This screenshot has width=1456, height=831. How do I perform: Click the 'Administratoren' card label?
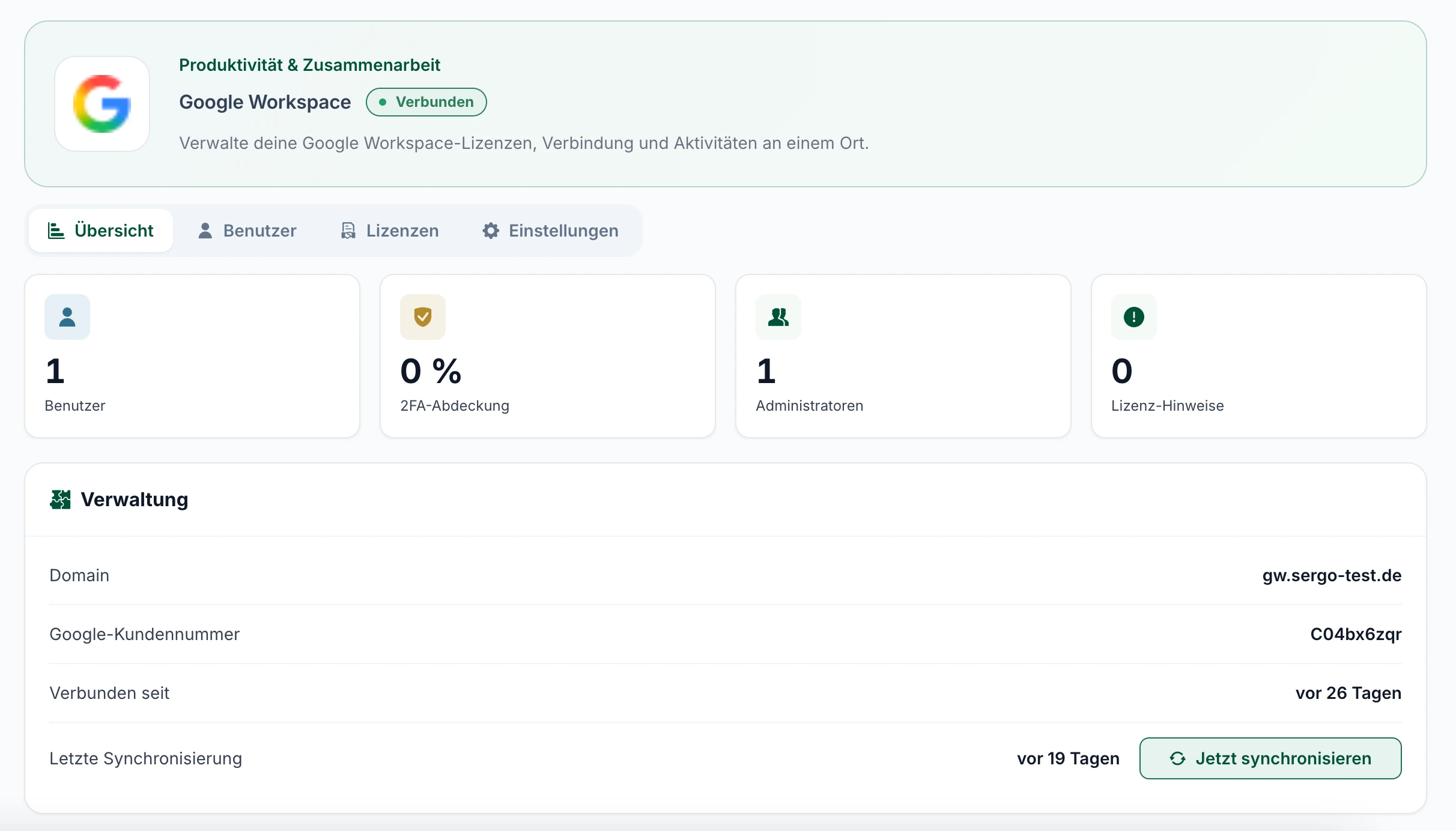pos(809,405)
